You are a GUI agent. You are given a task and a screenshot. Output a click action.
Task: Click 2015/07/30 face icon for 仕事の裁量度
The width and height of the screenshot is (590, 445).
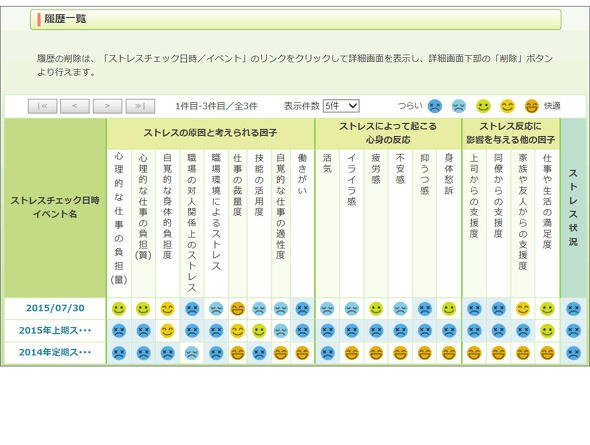pyautogui.click(x=237, y=309)
